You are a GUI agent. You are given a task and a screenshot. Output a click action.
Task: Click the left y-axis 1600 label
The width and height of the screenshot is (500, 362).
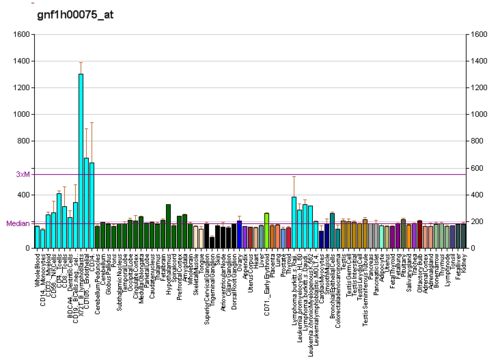[22, 34]
